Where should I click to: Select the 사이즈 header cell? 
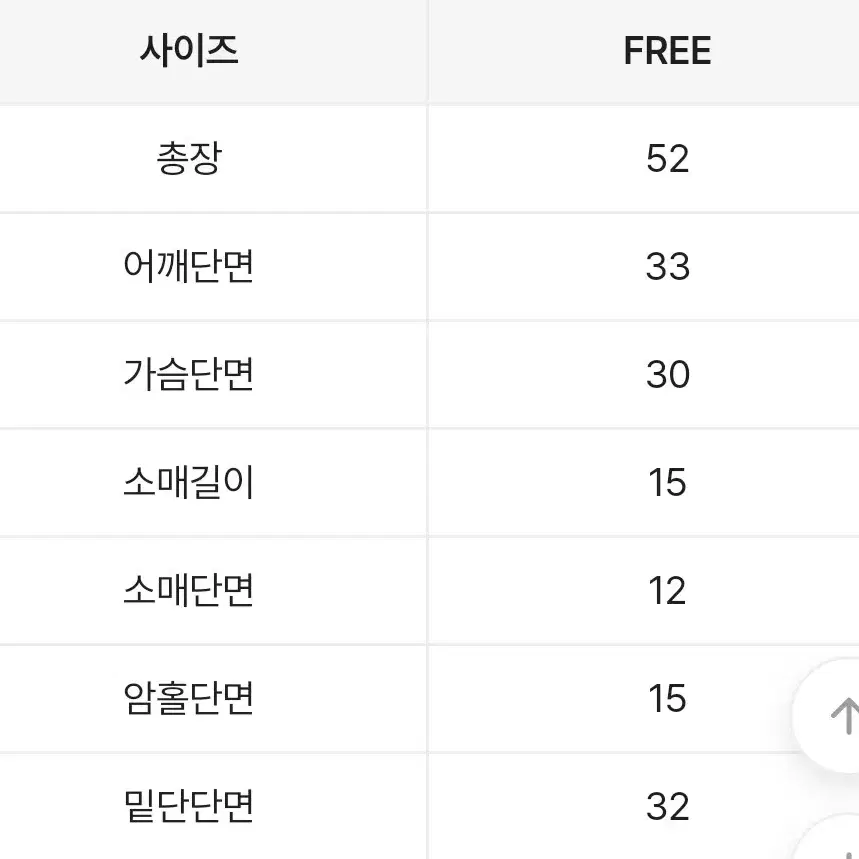coord(189,50)
